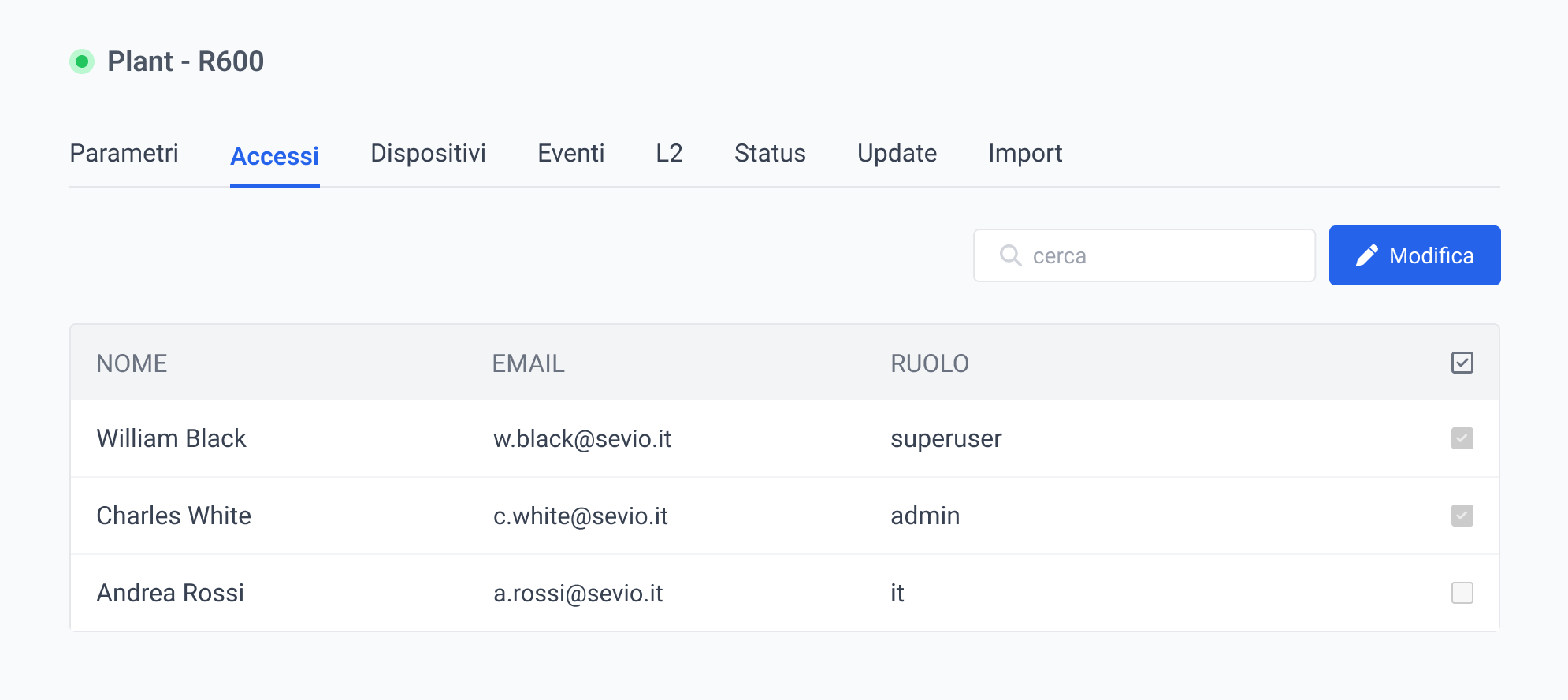Click the pencil icon on Modifica
This screenshot has width=1568, height=700.
coord(1366,255)
